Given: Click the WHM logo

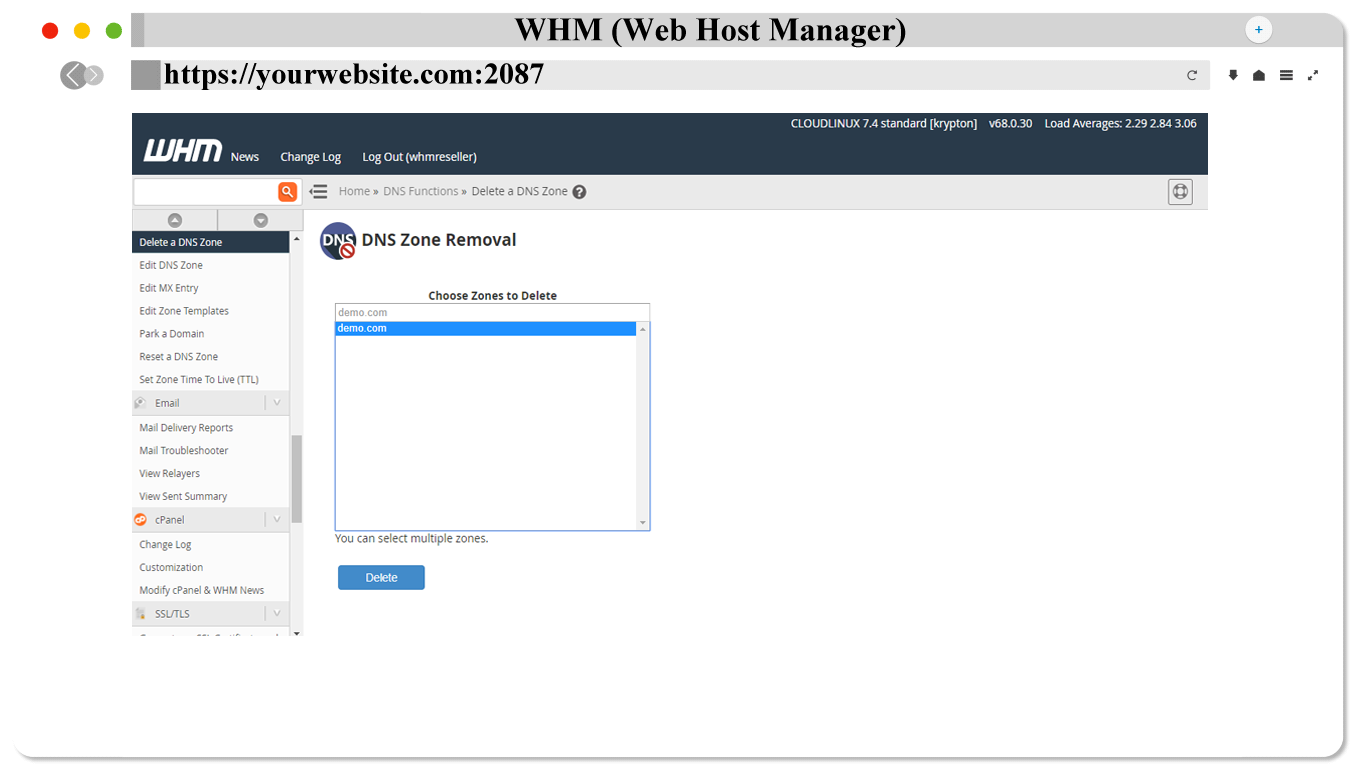Looking at the screenshot, I should pyautogui.click(x=183, y=151).
